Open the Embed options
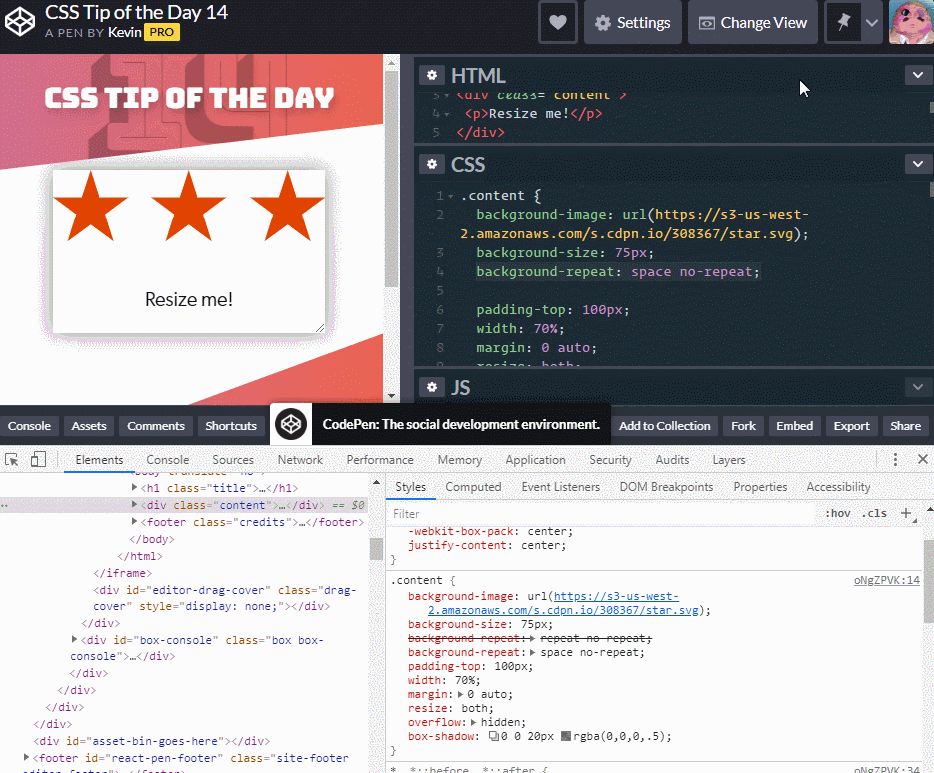 tap(795, 426)
